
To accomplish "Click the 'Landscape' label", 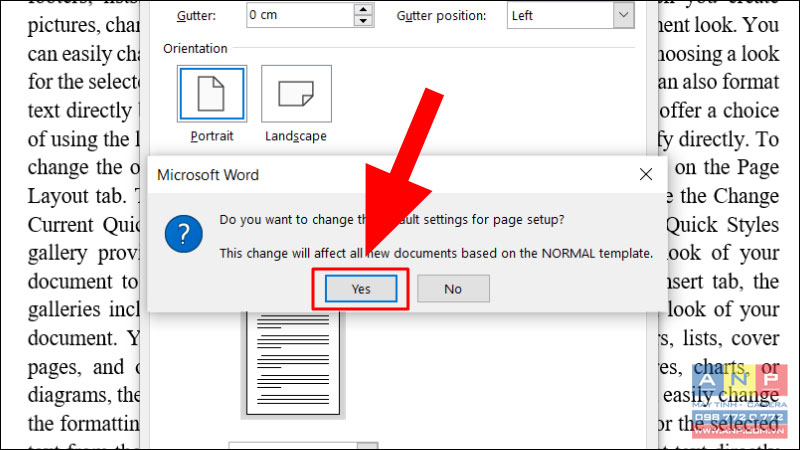I will coord(296,136).
